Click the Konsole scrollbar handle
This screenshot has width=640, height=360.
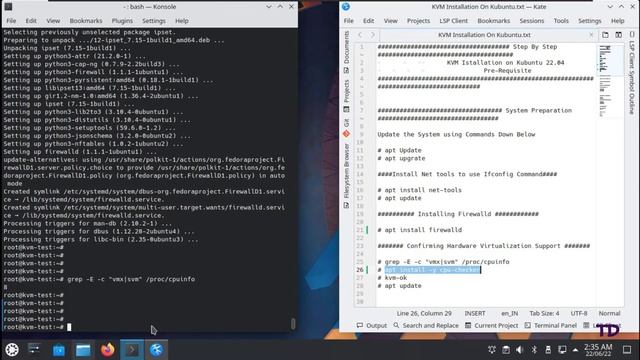point(293,324)
